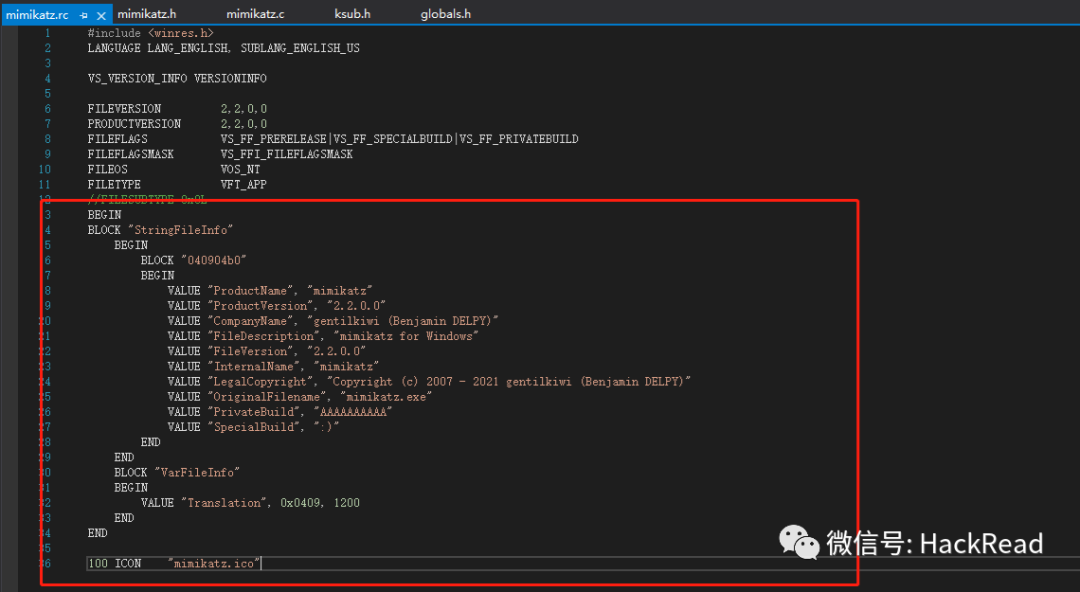Click the quoted "ProductVersion" key string
Image resolution: width=1080 pixels, height=592 pixels.
point(260,306)
